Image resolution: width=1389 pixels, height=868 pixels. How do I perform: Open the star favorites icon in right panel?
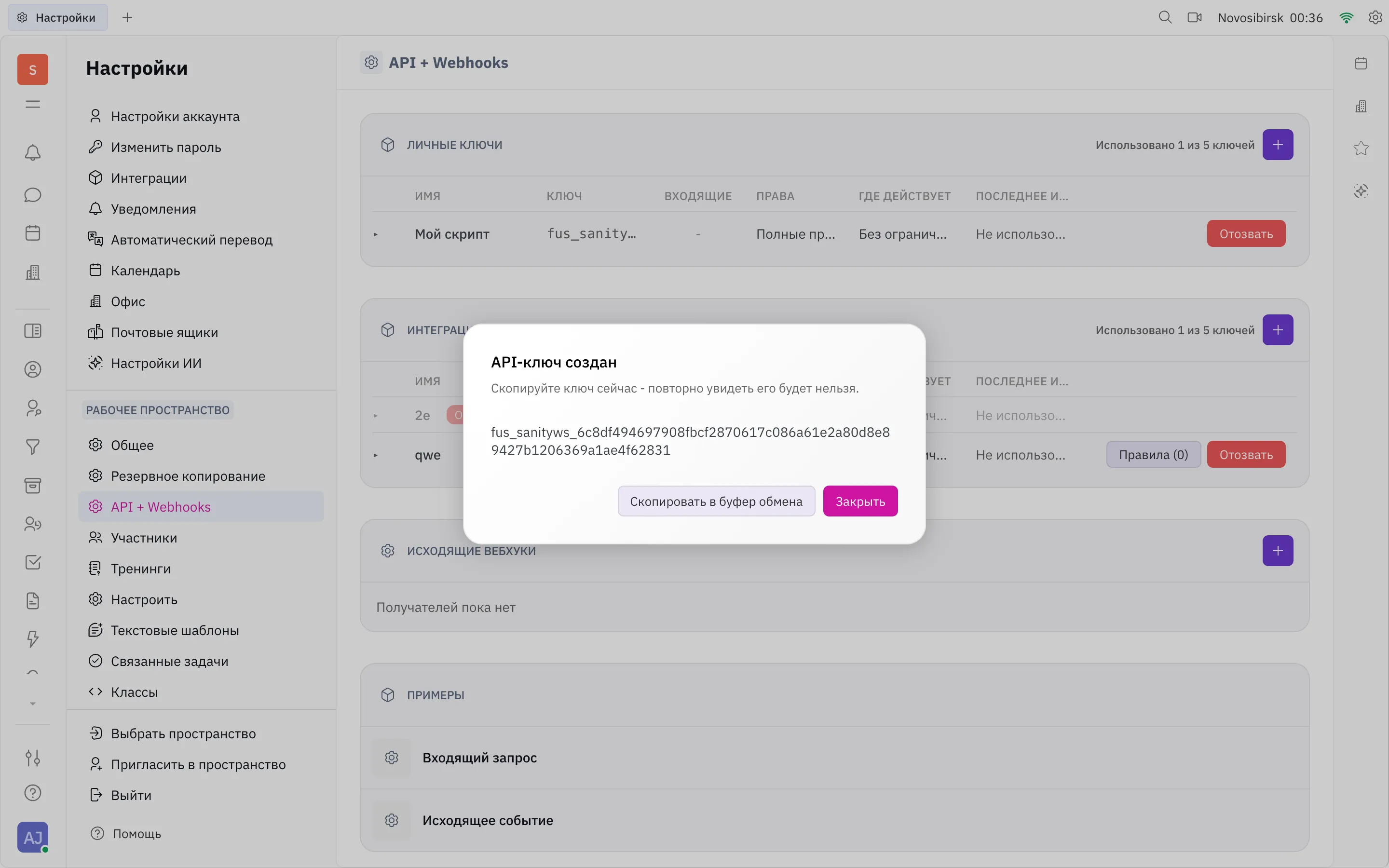(1361, 148)
